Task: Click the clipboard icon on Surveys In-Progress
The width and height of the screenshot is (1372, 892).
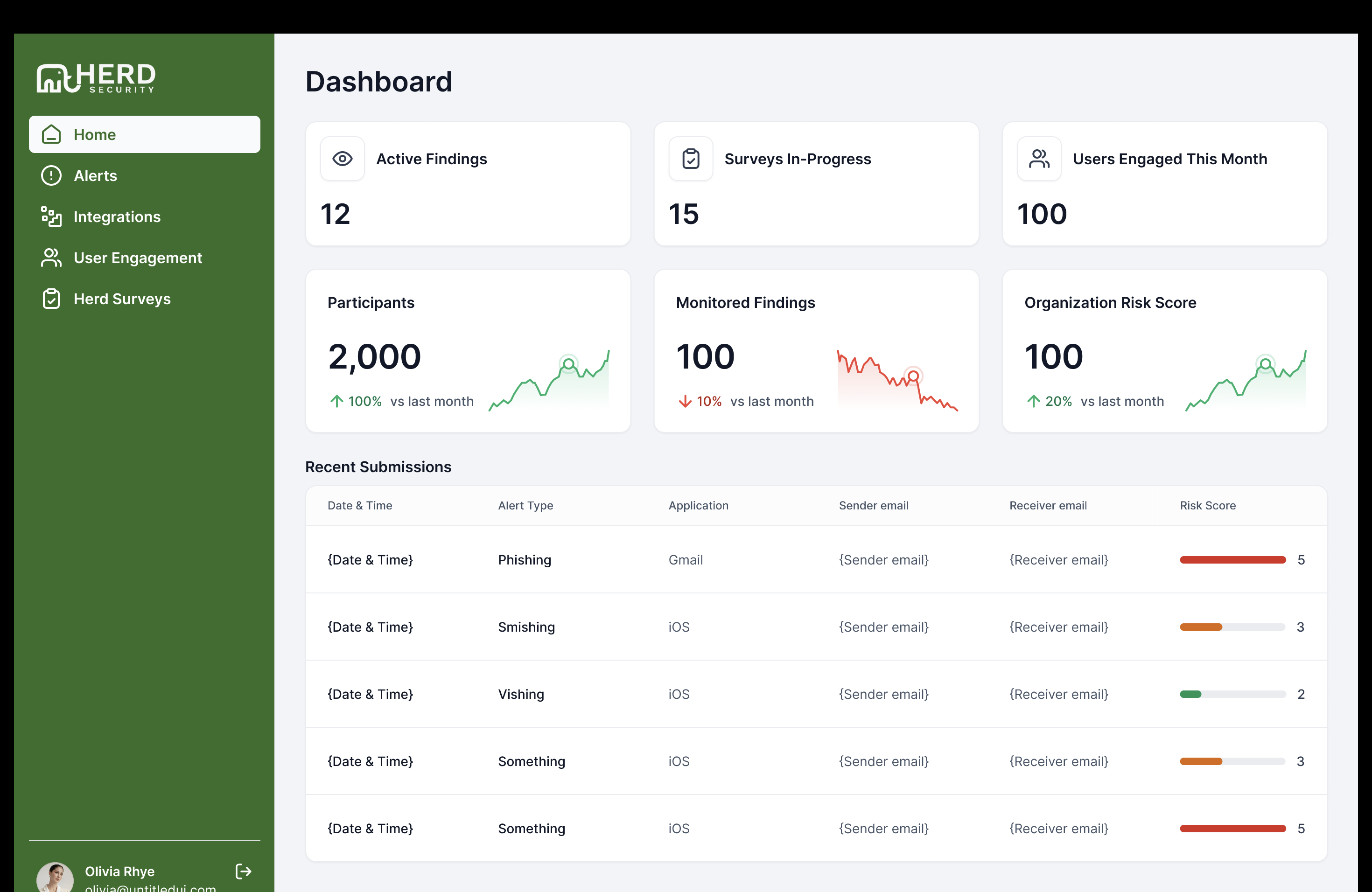Action: coord(691,159)
